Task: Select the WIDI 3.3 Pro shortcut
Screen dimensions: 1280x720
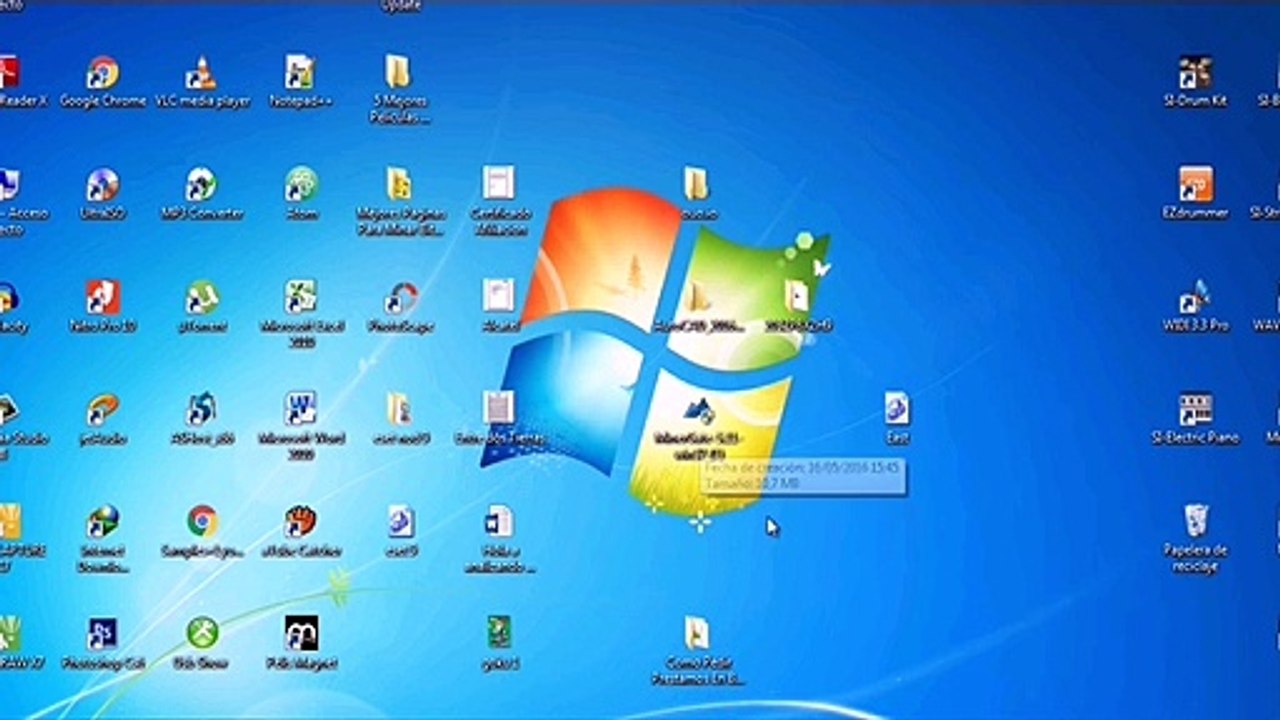Action: pyautogui.click(x=1195, y=297)
